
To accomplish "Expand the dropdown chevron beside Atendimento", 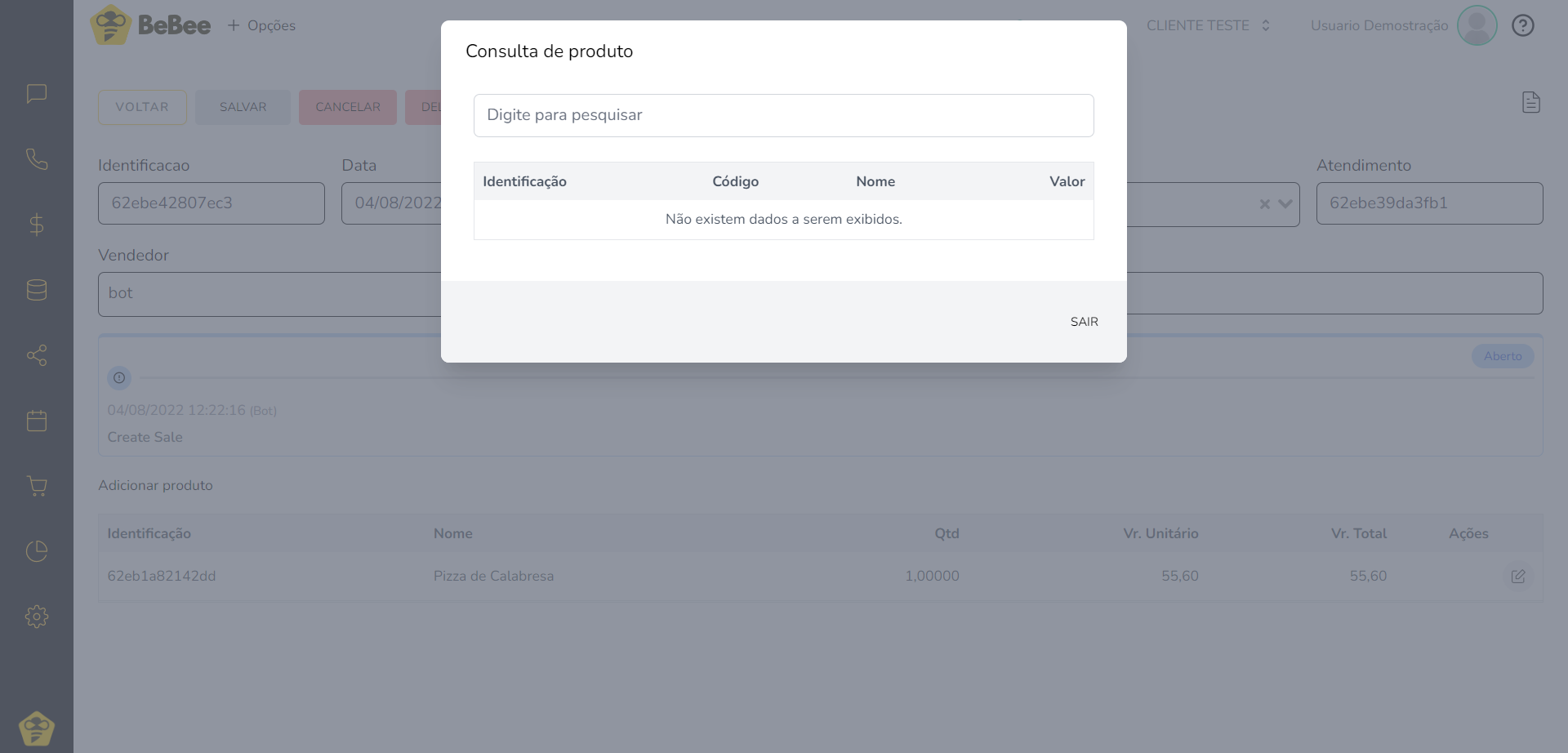I will click(x=1285, y=204).
